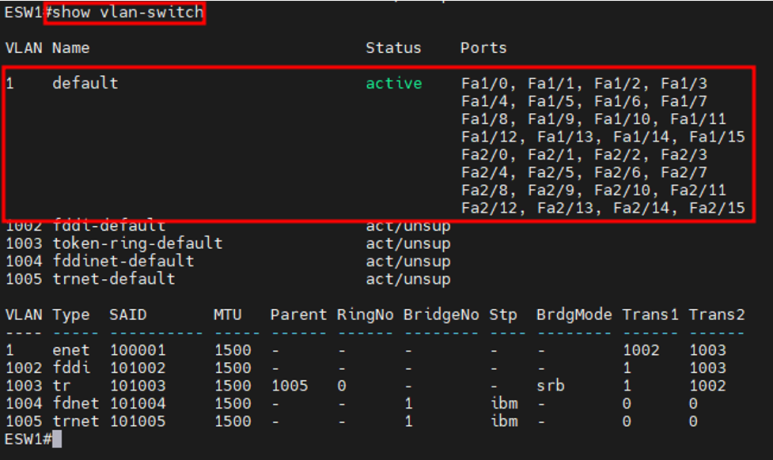Screen dimensions: 773x460
Task: Click the "Trans2" column header
Action: click(x=717, y=315)
